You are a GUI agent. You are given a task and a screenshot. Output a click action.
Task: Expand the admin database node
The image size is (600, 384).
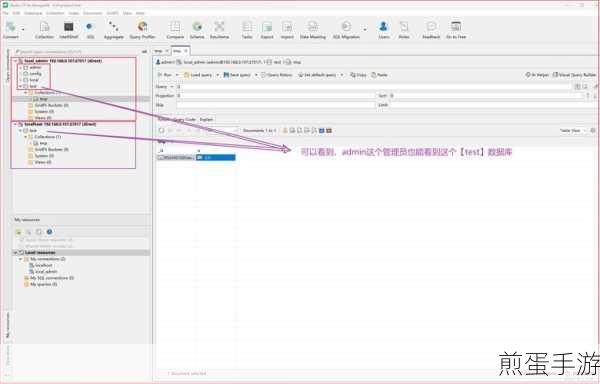coord(21,67)
